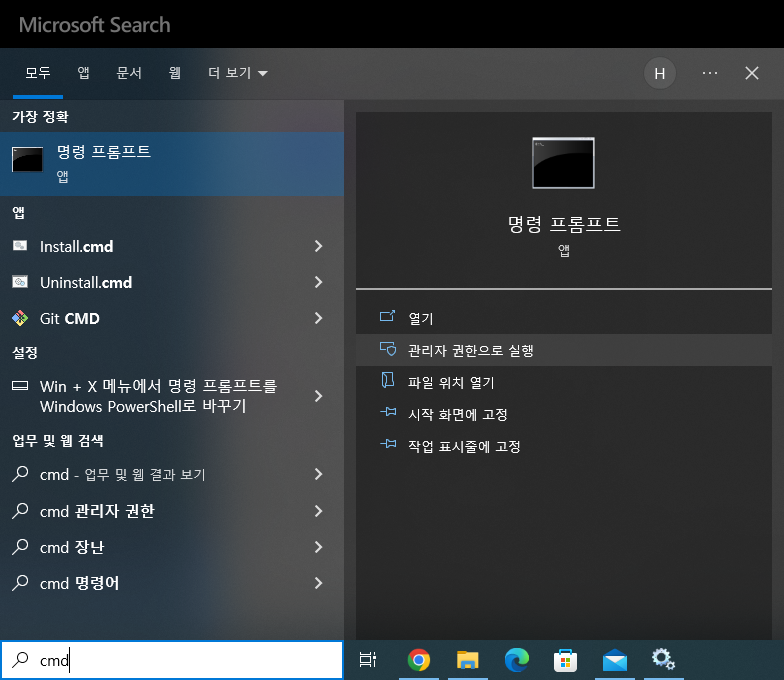The width and height of the screenshot is (784, 680).
Task: Click the magnifier icon in the search box
Action: pos(20,660)
